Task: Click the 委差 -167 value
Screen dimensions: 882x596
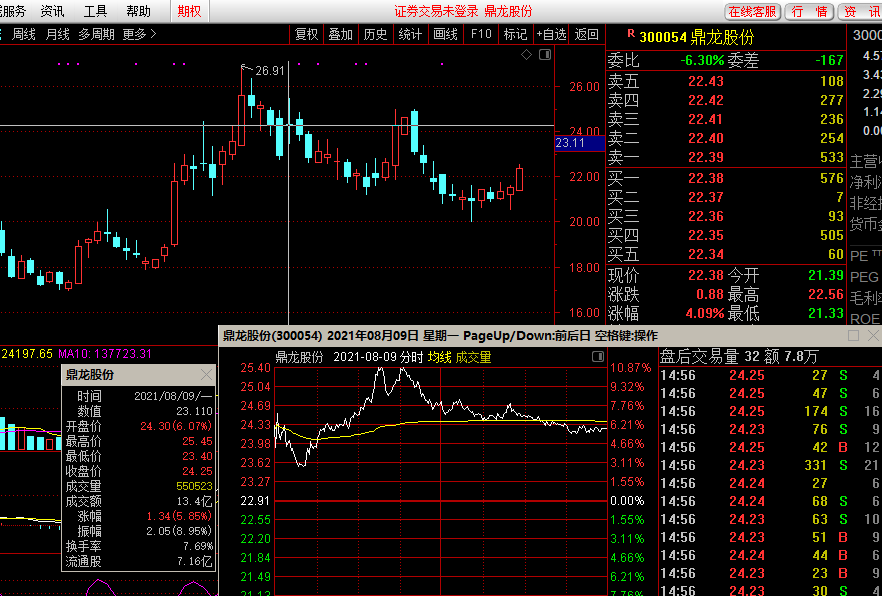Action: coord(830,60)
